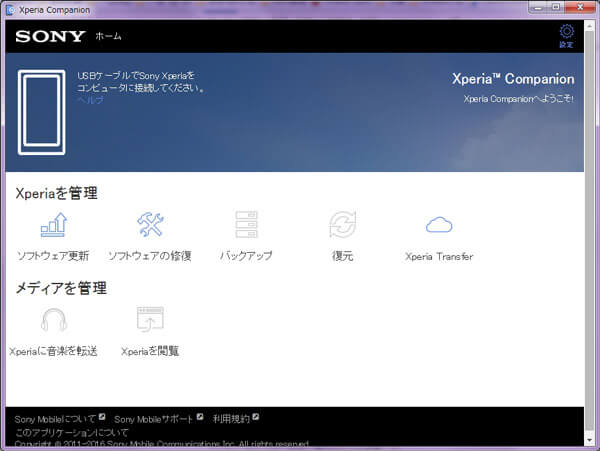Open the Xperia Transfer cloud icon

439,225
